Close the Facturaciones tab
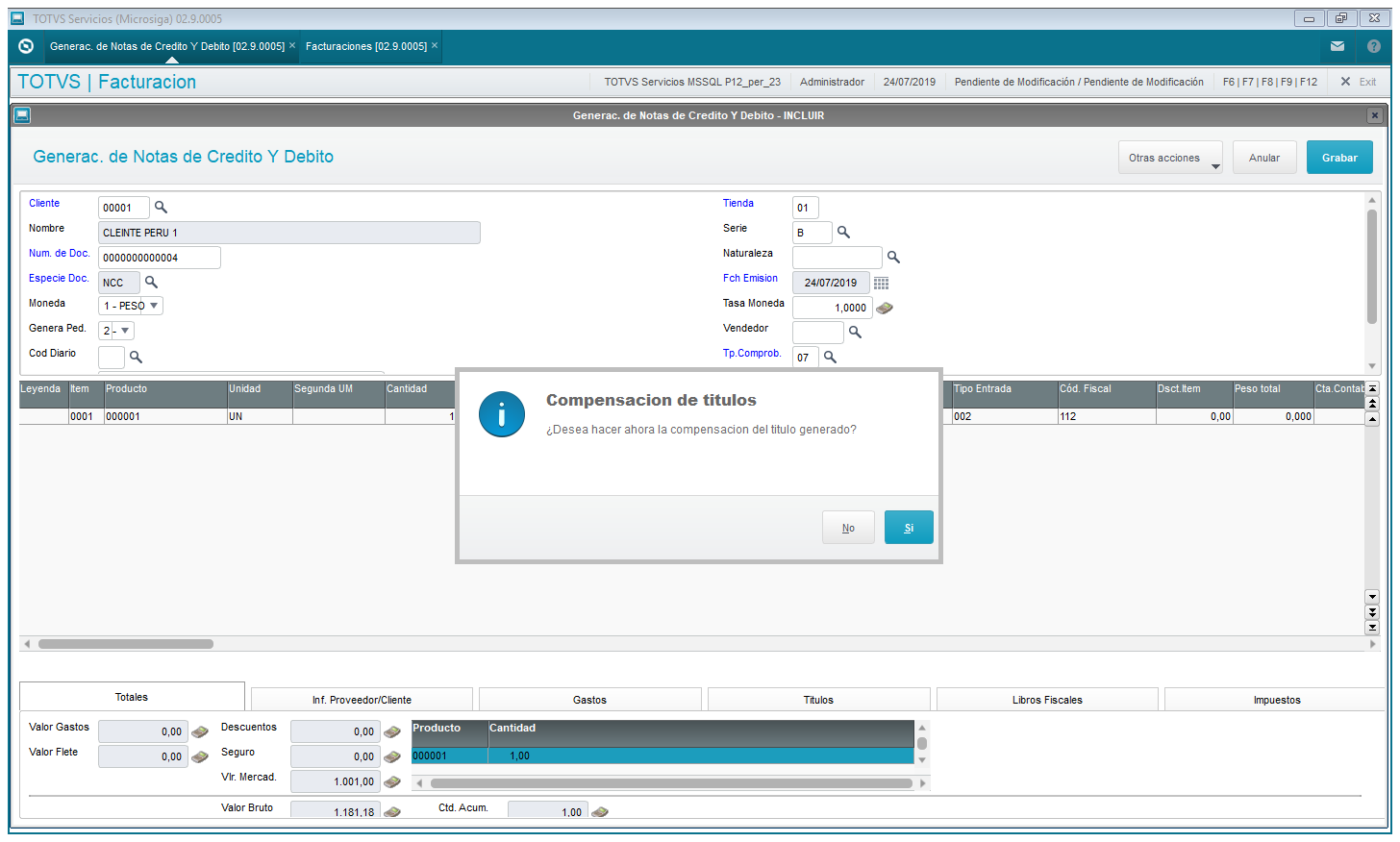This screenshot has width=1400, height=842. coord(435,45)
